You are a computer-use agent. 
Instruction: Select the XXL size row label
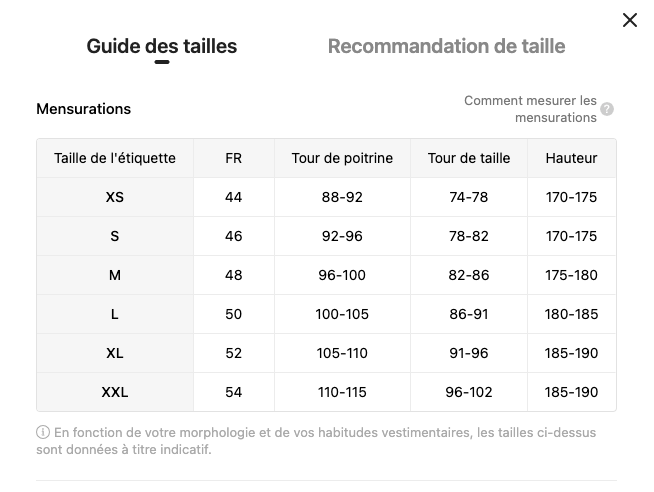[115, 392]
